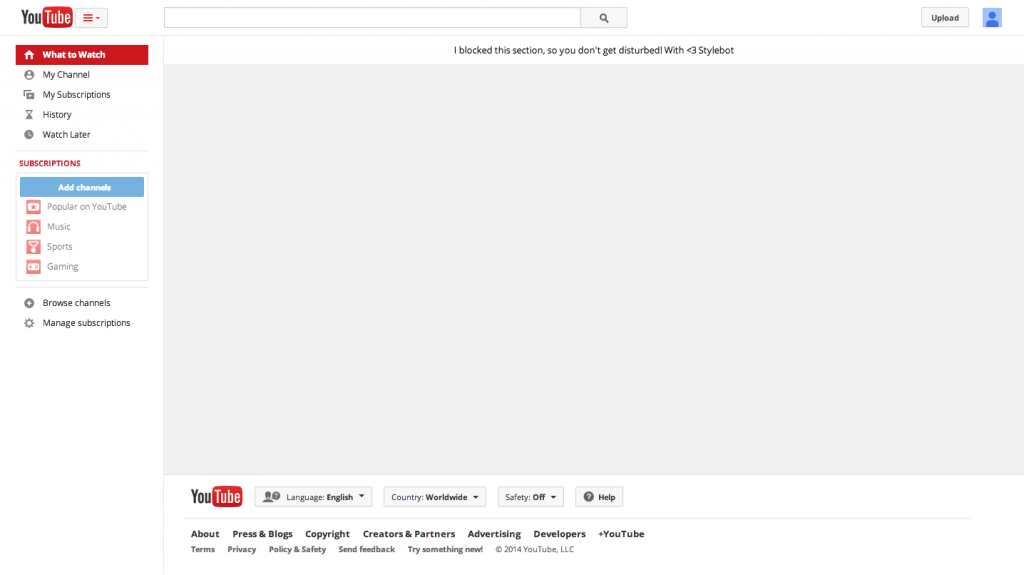
Task: Open the guide hamburger menu button
Action: 91,18
